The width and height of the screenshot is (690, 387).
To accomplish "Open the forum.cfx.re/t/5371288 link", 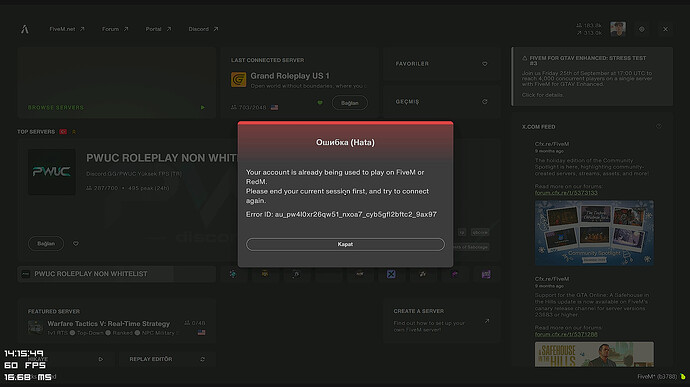I will coord(566,334).
